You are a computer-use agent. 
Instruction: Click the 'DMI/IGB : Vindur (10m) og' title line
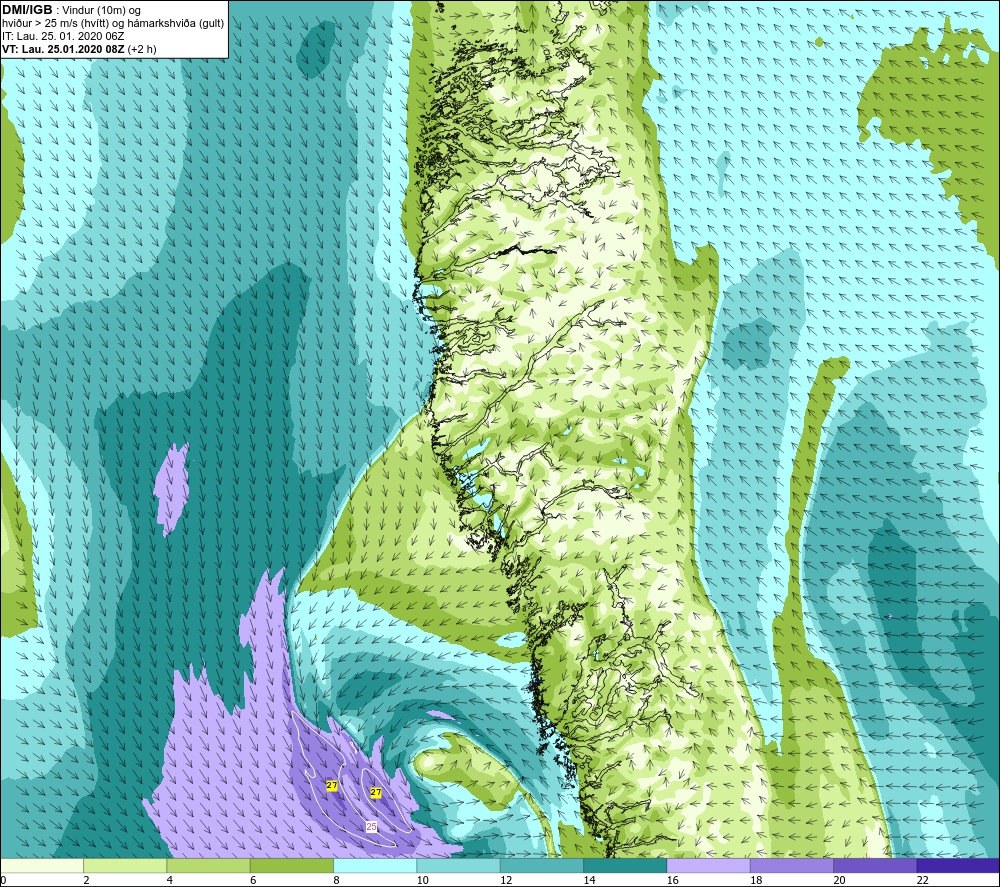click(71, 10)
